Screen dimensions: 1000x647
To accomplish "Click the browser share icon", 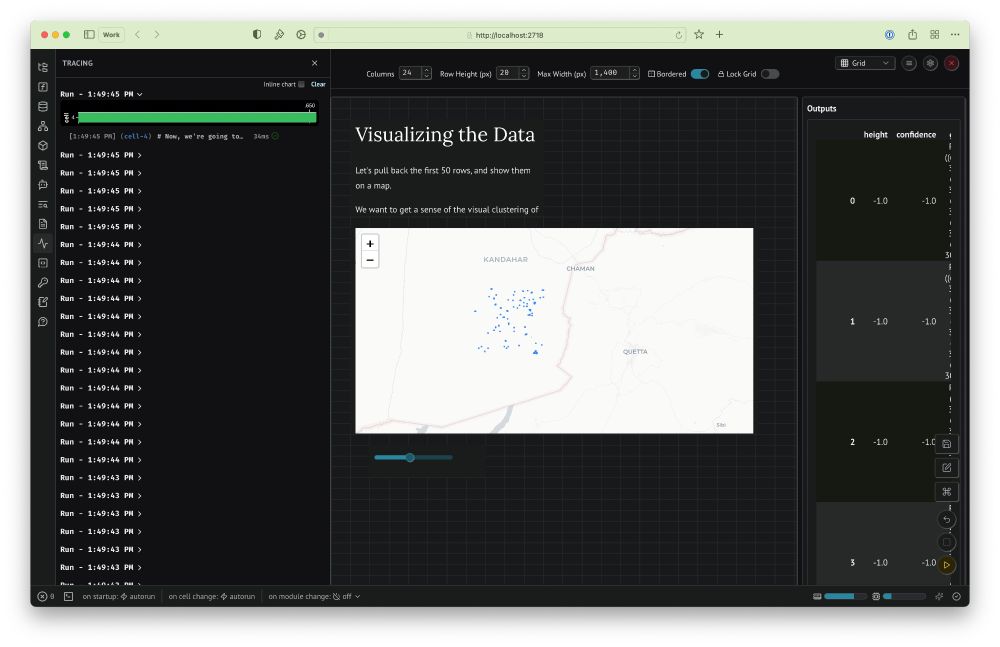I will pos(913,34).
